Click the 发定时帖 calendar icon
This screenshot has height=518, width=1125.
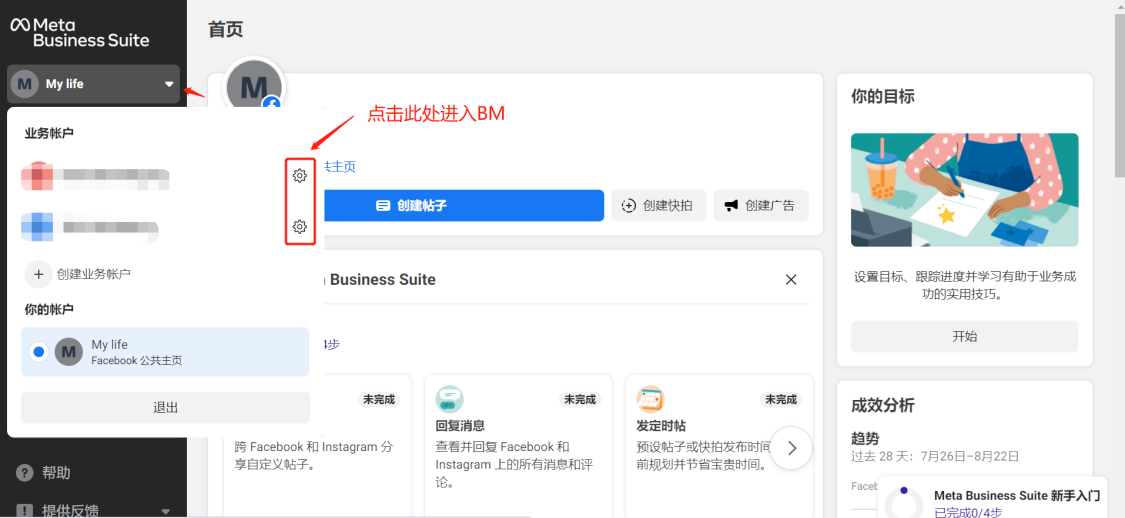point(650,399)
